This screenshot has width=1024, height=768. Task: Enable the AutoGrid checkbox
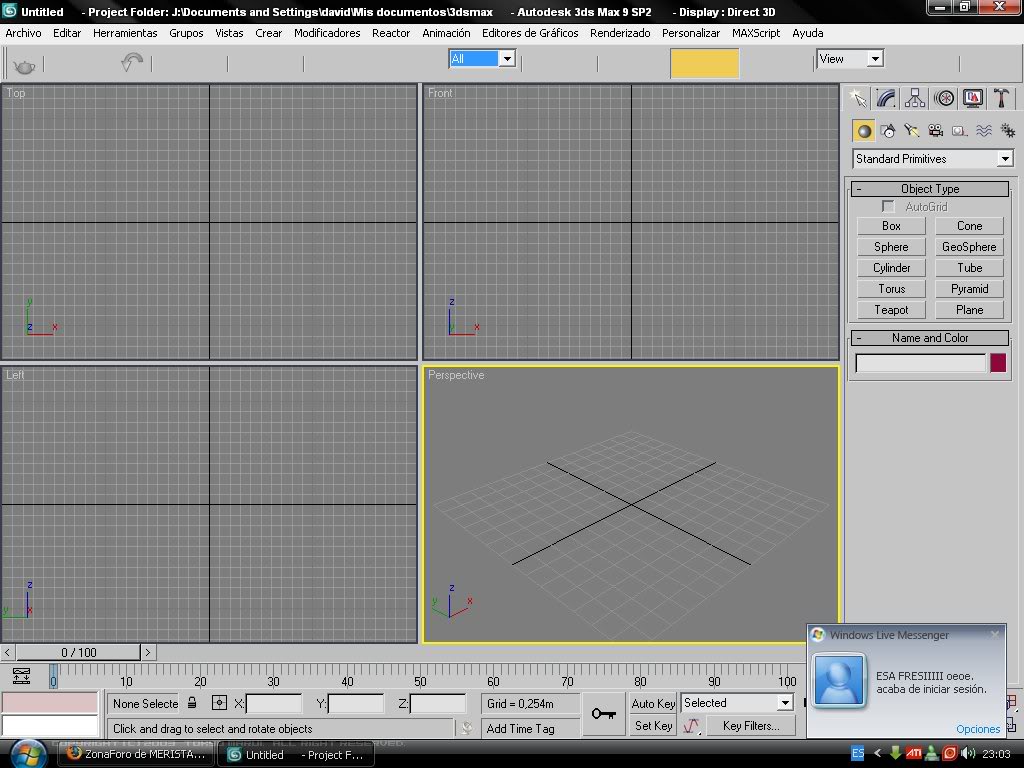[x=888, y=206]
